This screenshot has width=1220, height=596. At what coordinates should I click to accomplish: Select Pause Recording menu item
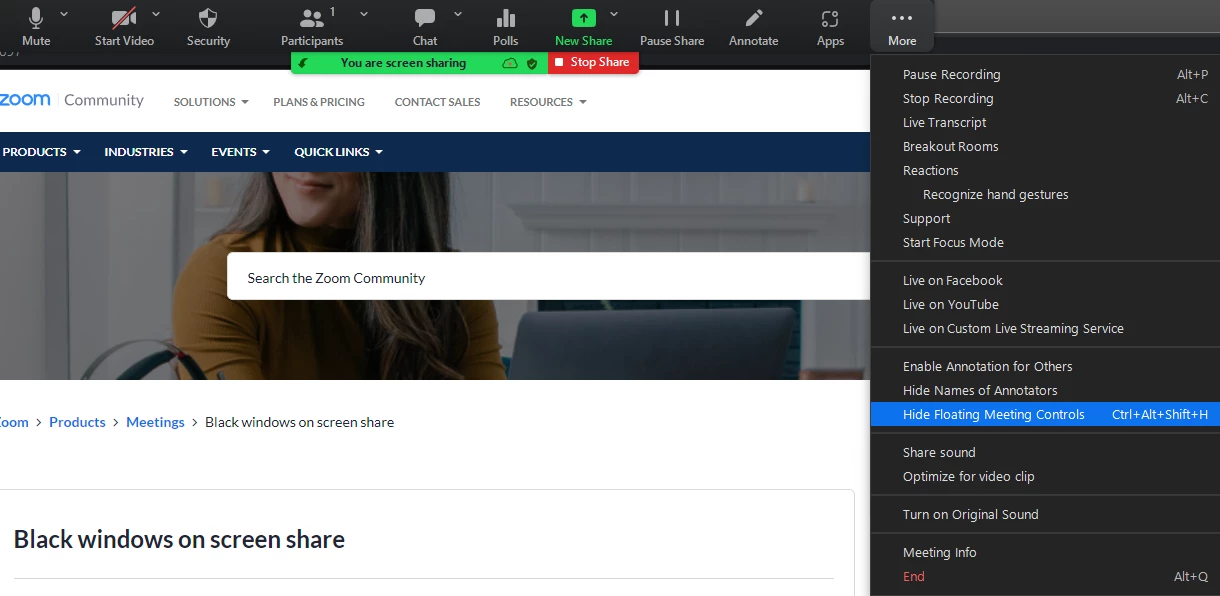pyautogui.click(x=1045, y=75)
